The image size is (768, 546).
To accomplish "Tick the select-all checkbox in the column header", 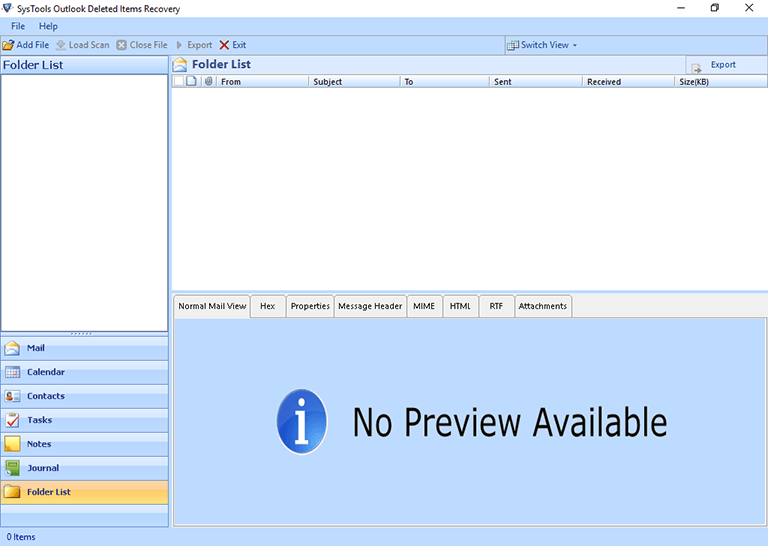I will pyautogui.click(x=179, y=81).
